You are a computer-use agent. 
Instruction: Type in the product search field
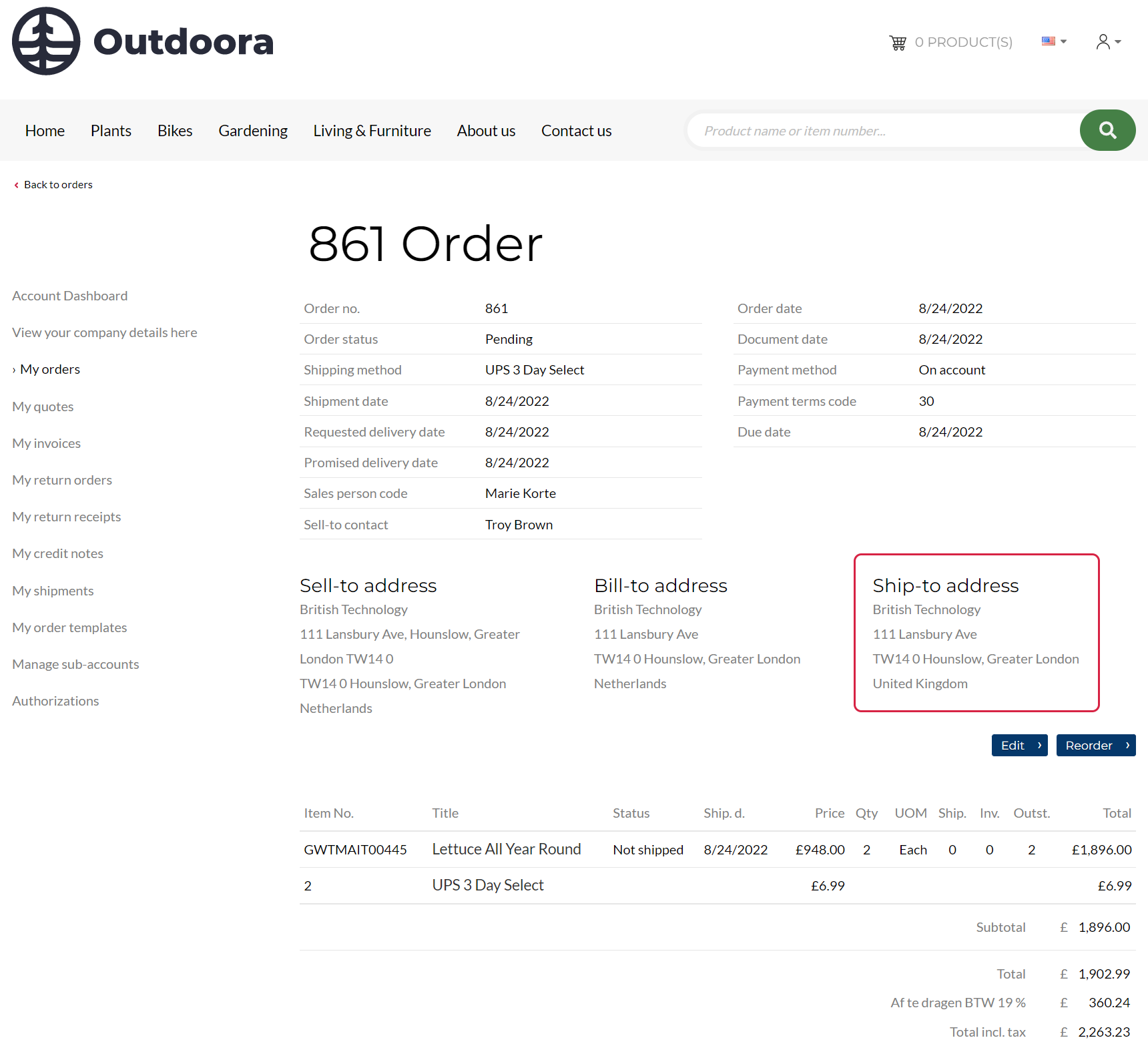881,131
